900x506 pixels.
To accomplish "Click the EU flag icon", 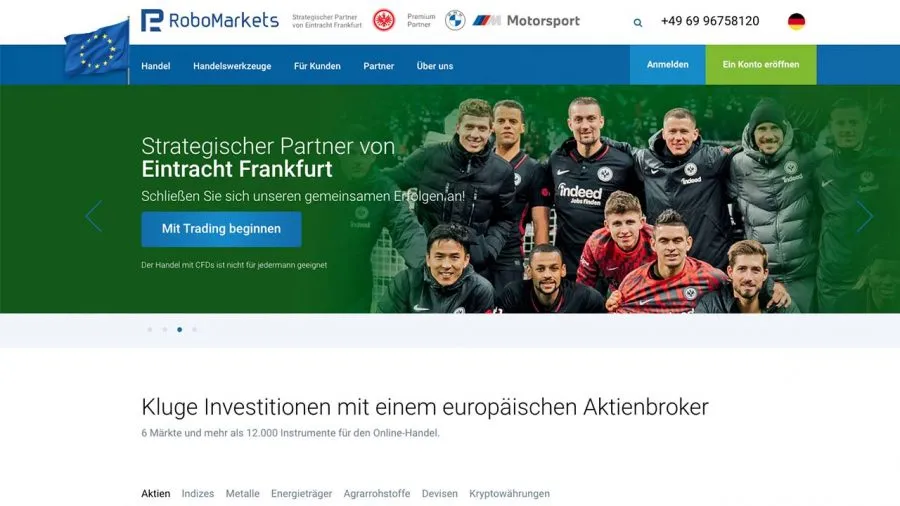I will [97, 49].
